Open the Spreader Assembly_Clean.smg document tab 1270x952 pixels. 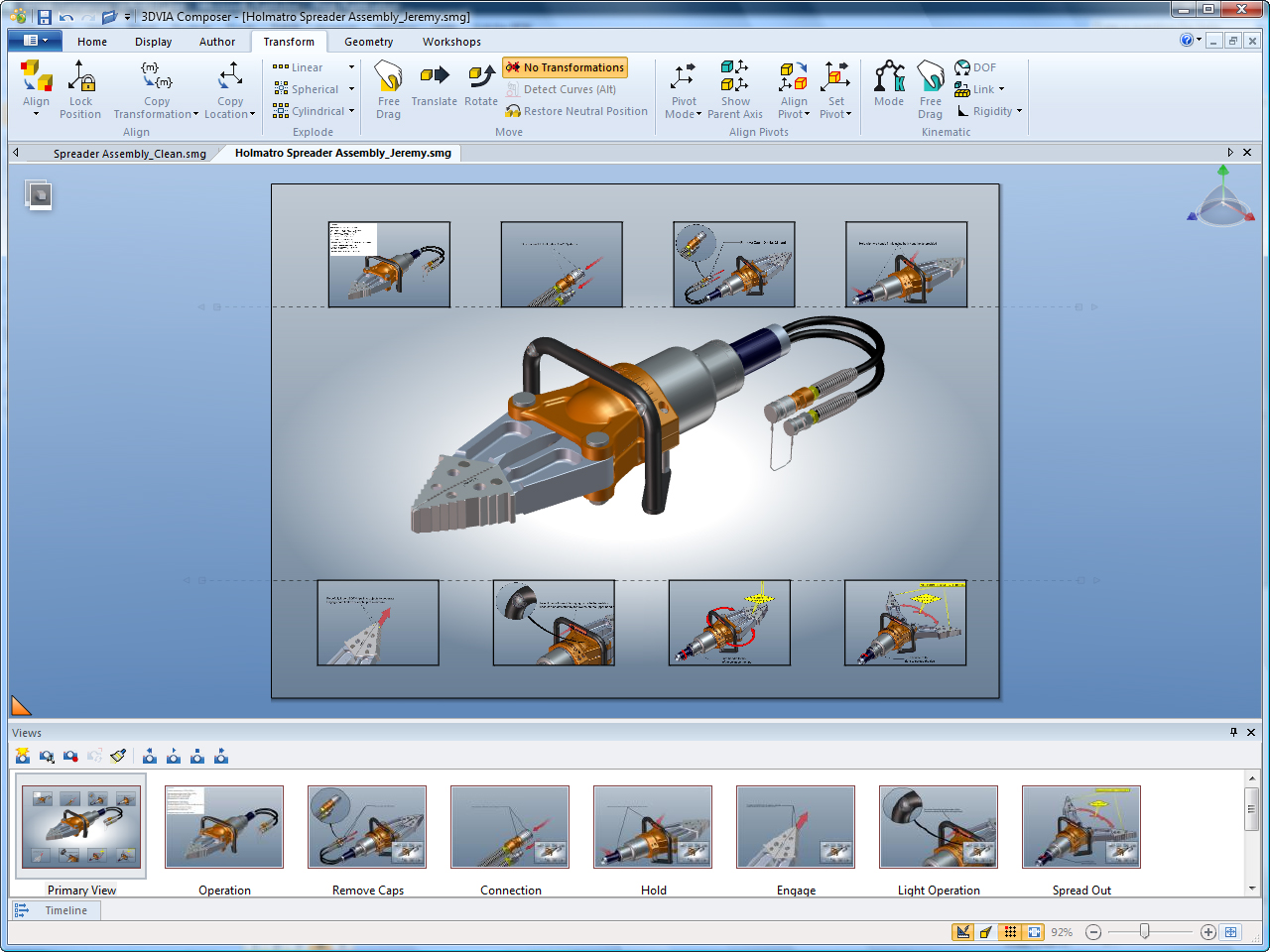point(129,154)
